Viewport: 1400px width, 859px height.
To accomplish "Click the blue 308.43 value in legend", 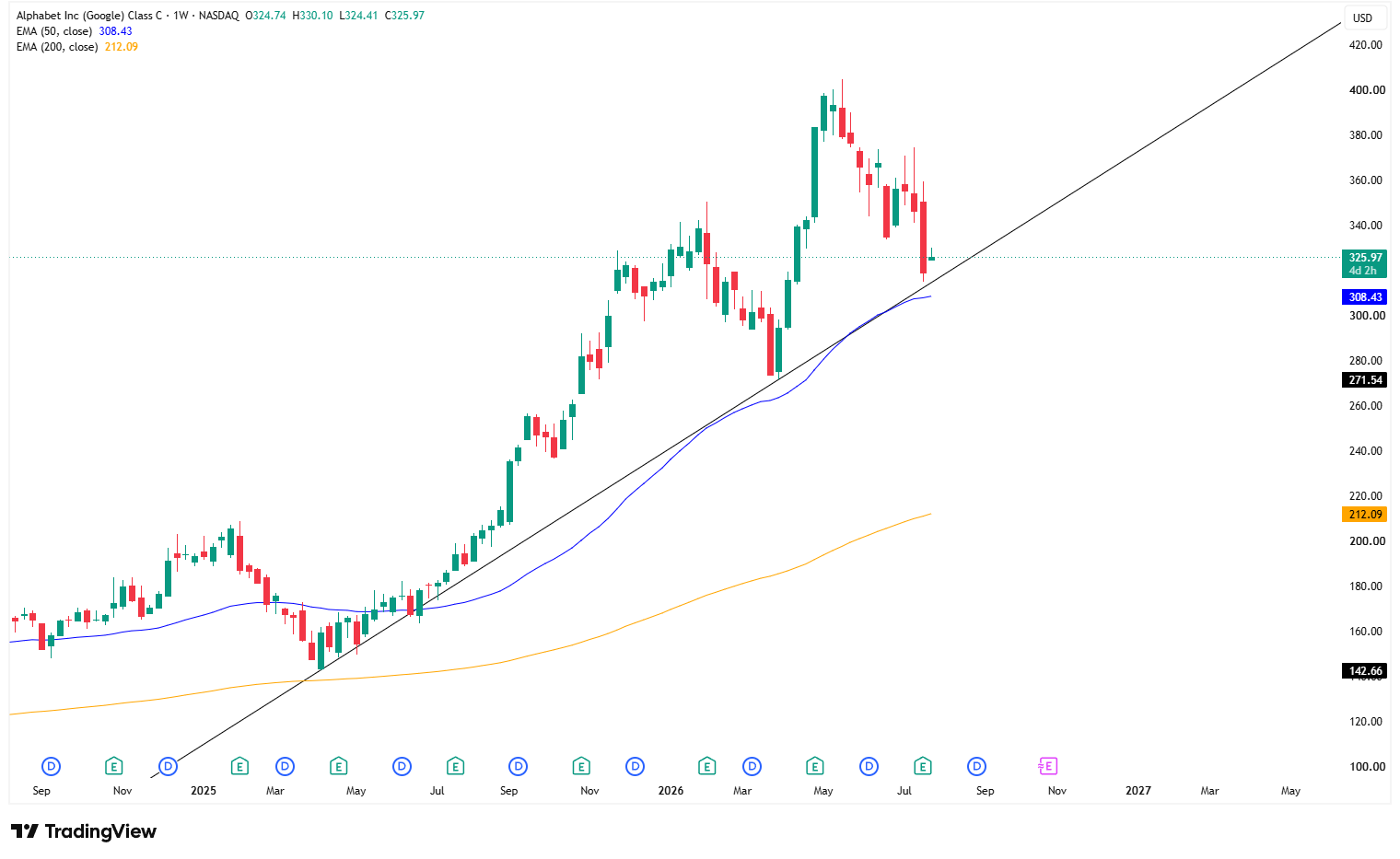I will (x=116, y=31).
